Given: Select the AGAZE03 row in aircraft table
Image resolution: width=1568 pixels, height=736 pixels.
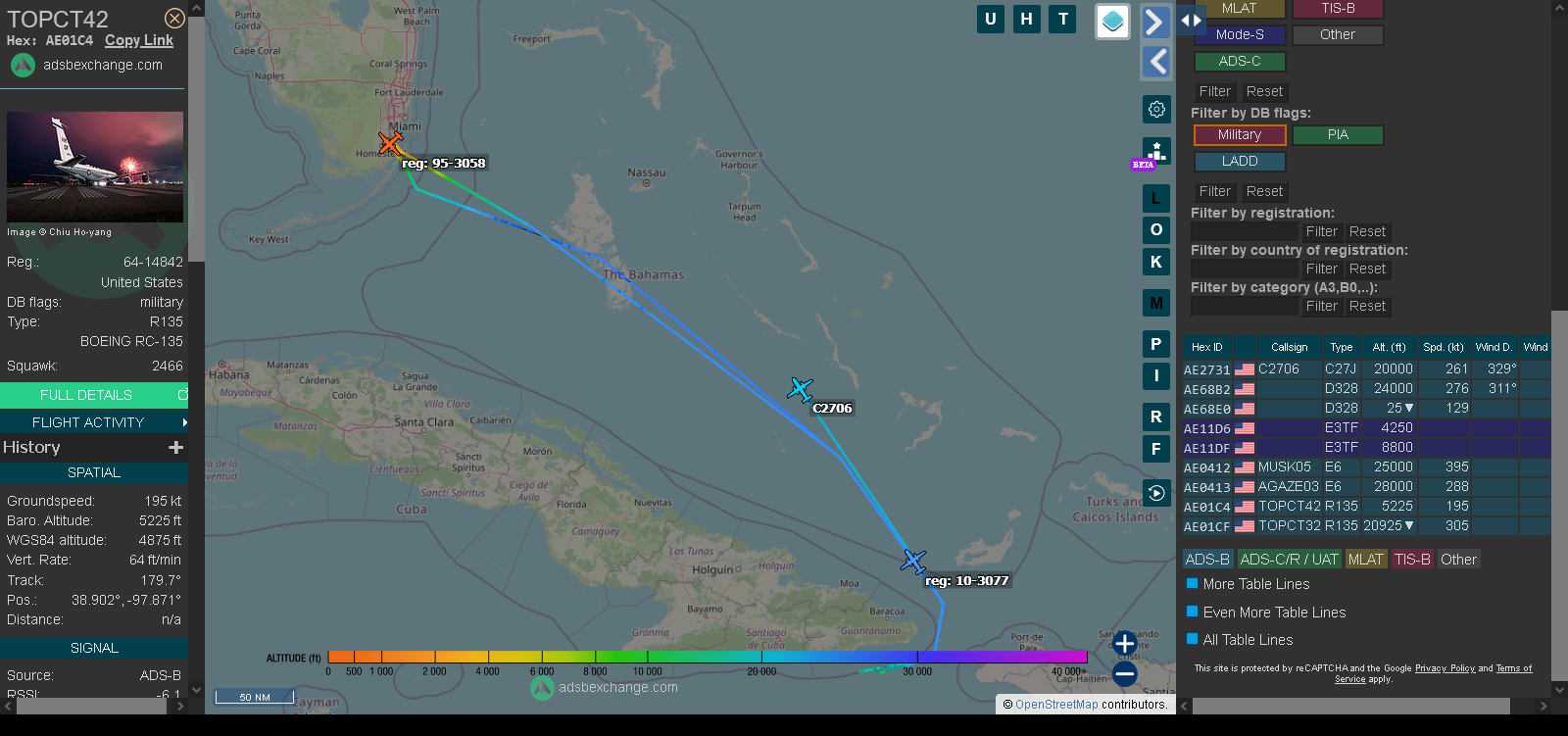Looking at the screenshot, I should coord(1366,487).
